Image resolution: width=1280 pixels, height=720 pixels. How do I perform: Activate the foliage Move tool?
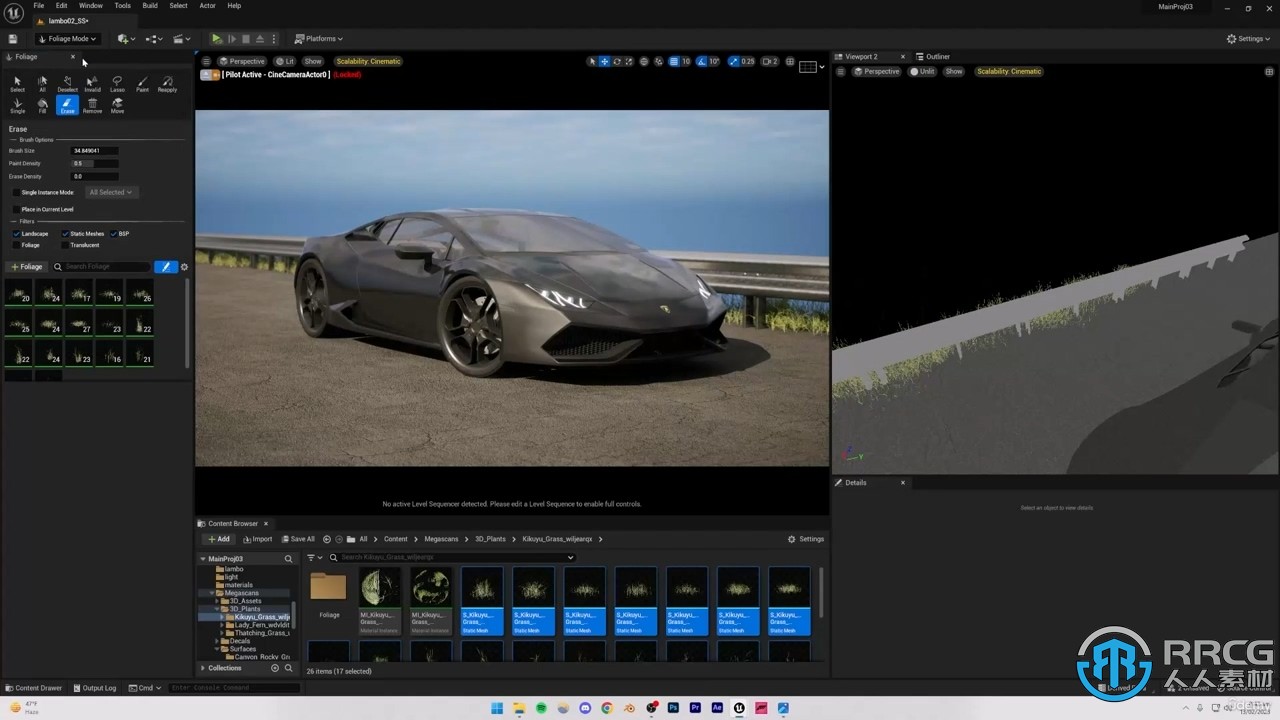click(x=117, y=105)
